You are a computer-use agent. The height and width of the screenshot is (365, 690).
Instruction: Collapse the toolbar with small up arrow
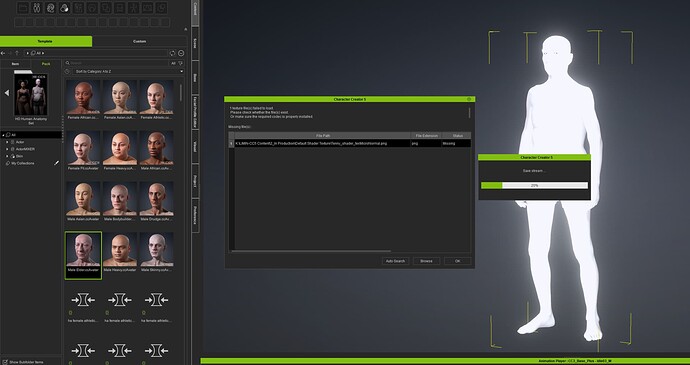[x=185, y=29]
